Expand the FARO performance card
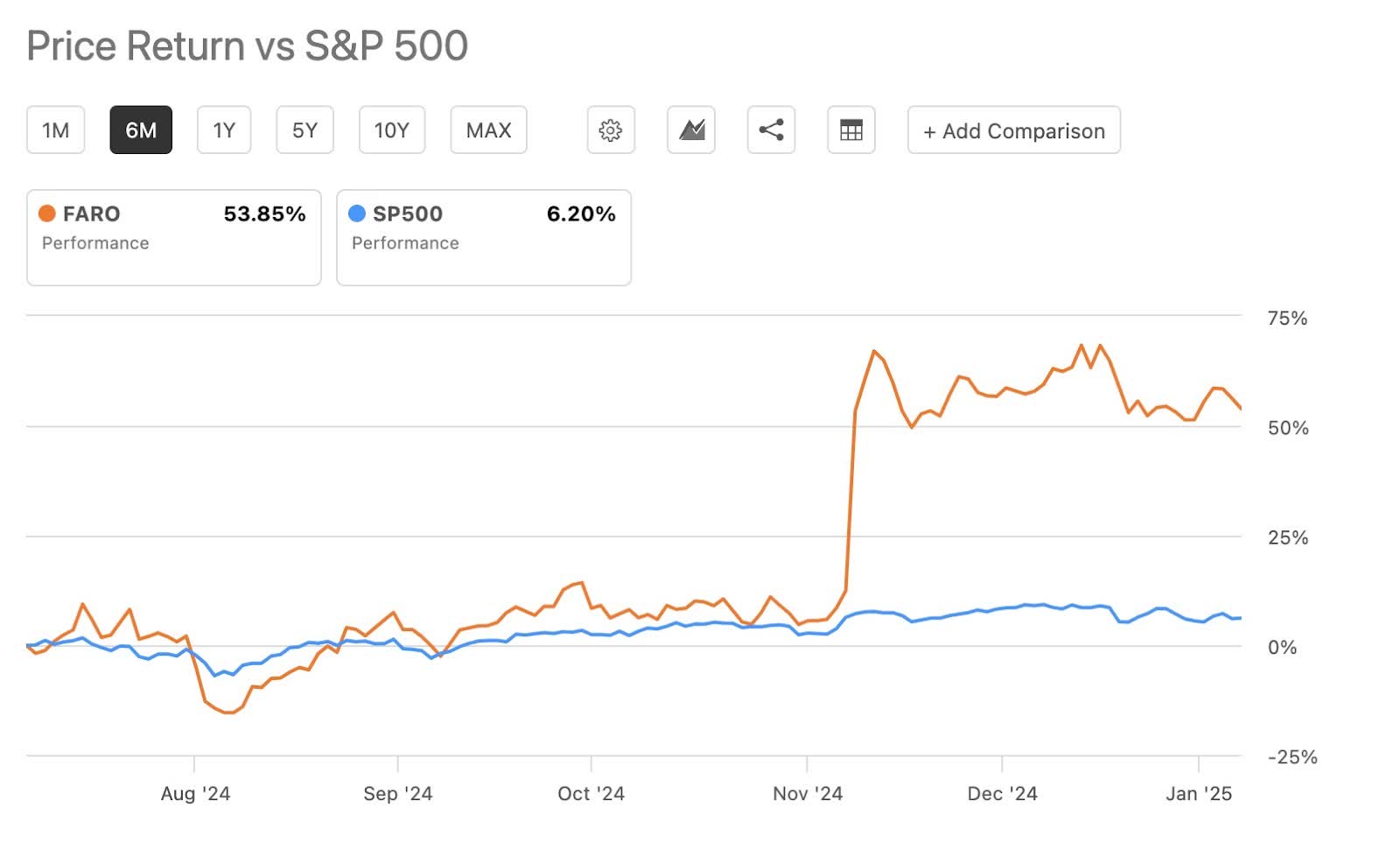The height and width of the screenshot is (856, 1400). [x=173, y=237]
